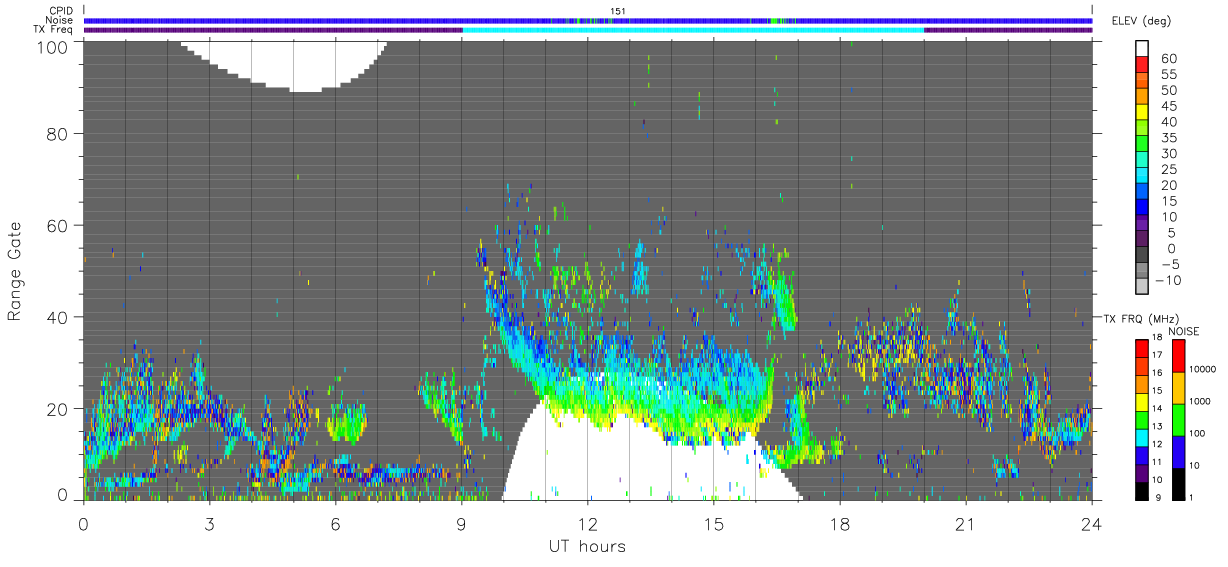The height and width of the screenshot is (567, 1228).
Task: Click the 'UT hours' x-axis title
Action: (586, 546)
